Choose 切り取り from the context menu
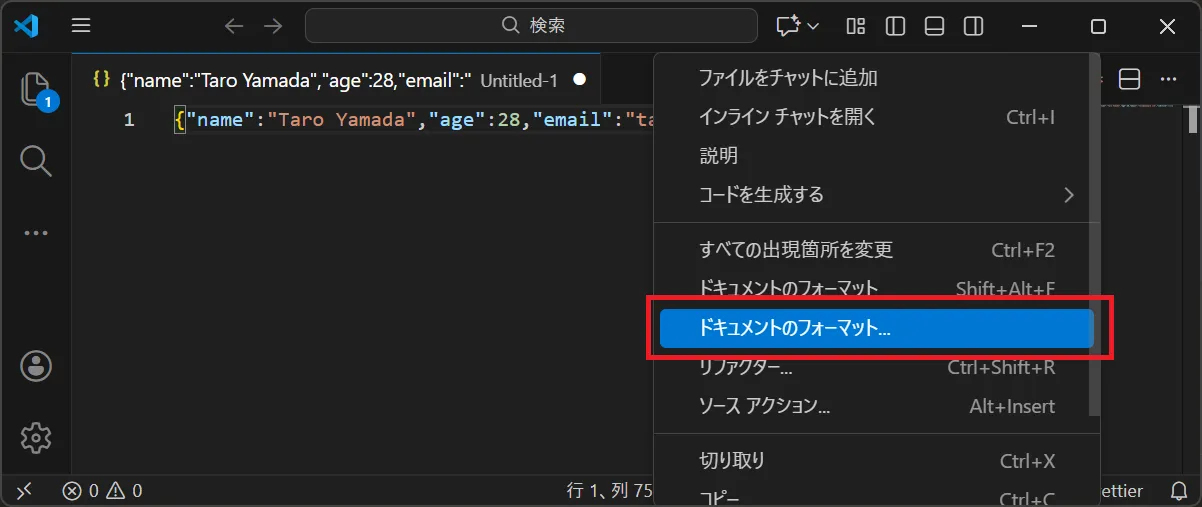Viewport: 1202px width, 507px height. tap(876, 461)
